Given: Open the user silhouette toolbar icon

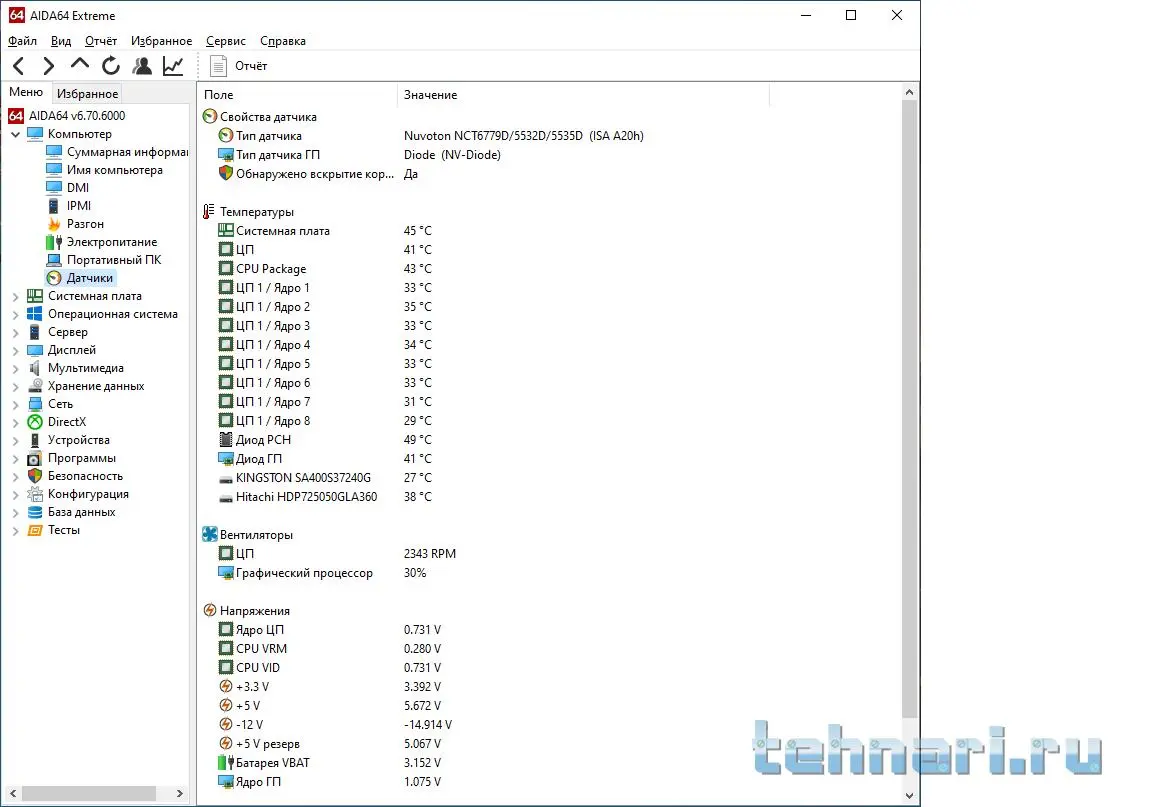Looking at the screenshot, I should click(x=142, y=66).
